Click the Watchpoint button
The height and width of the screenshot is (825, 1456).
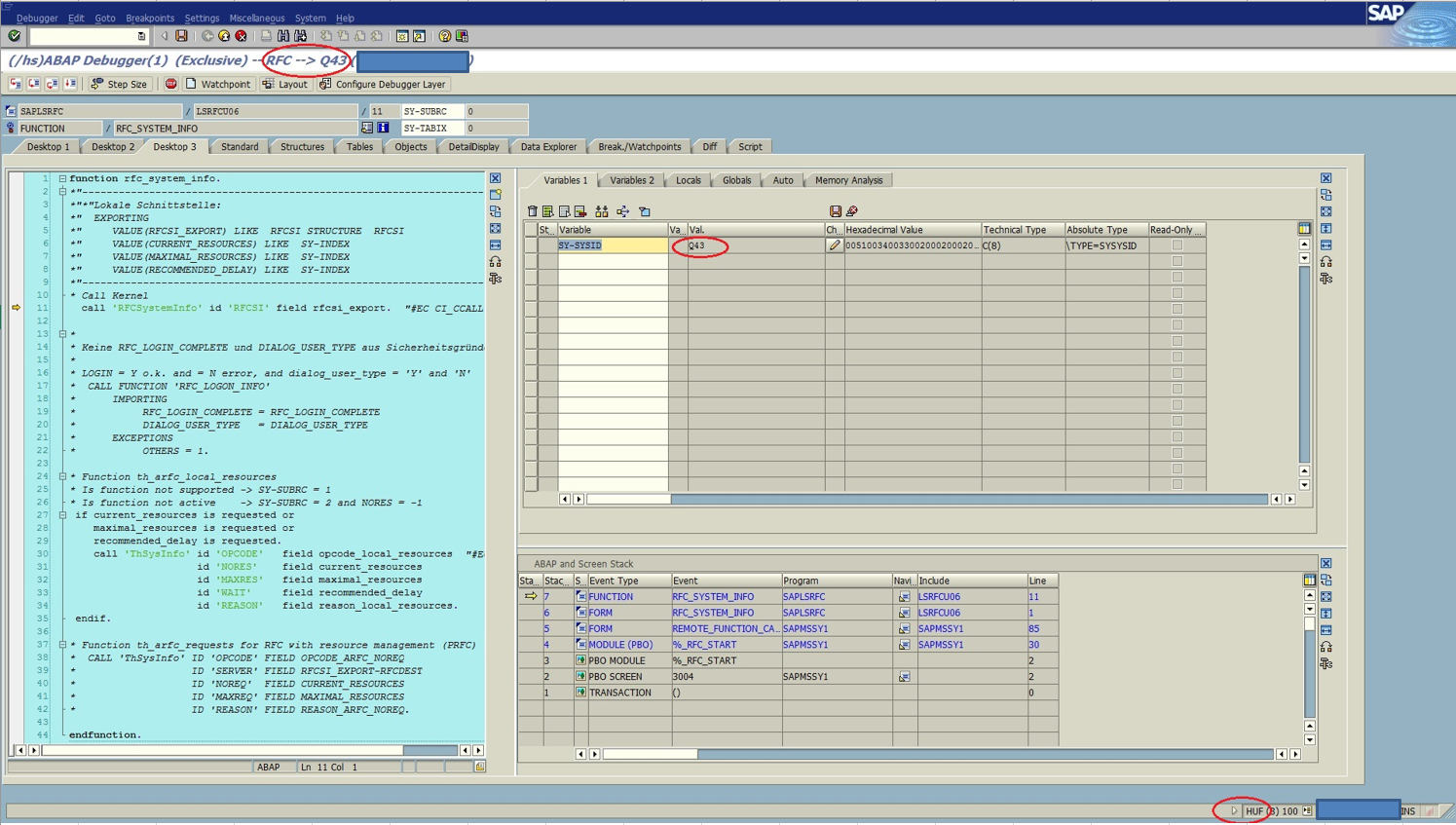click(x=218, y=84)
